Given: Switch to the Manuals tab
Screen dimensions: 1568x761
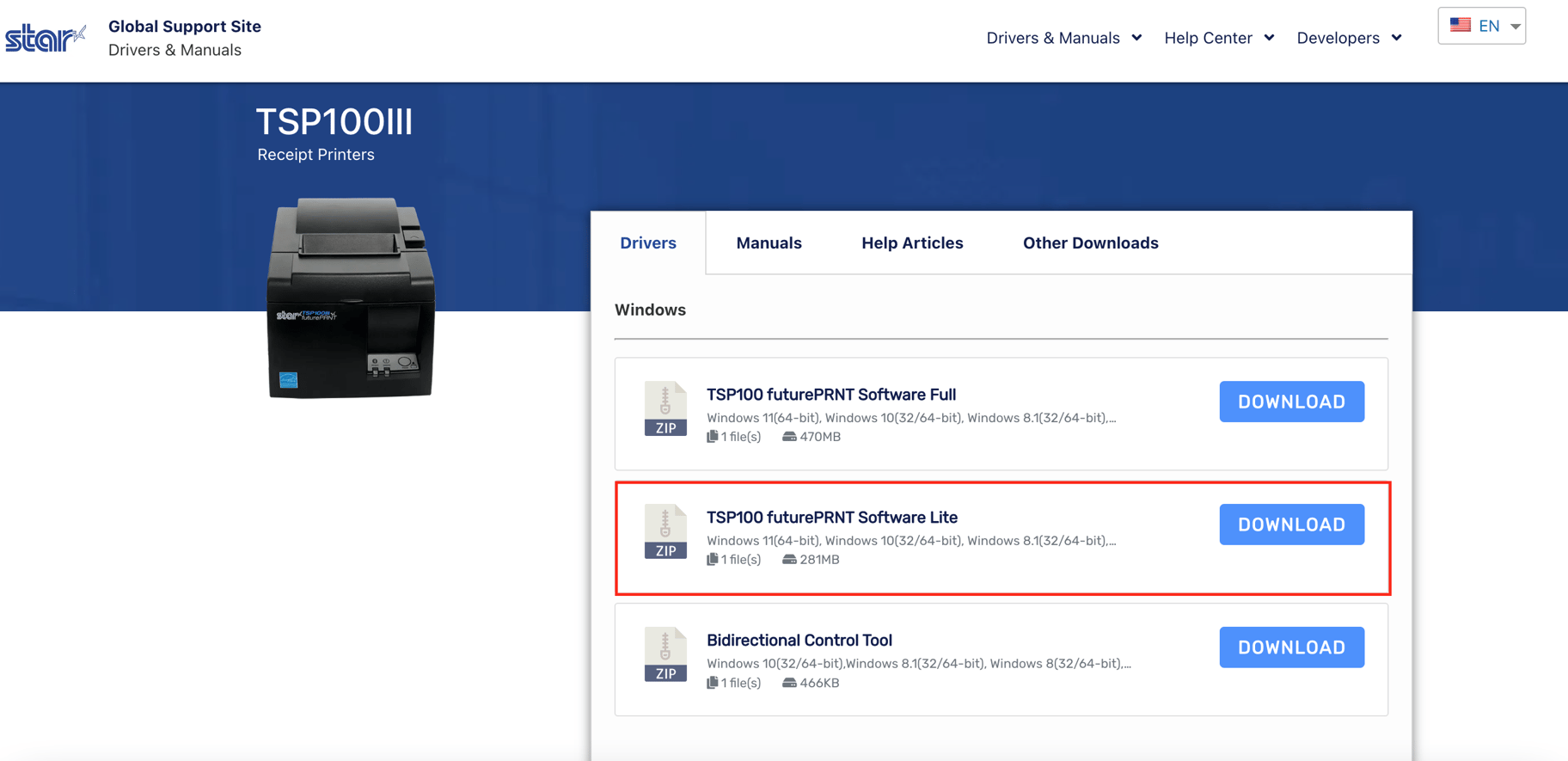Looking at the screenshot, I should coord(769,243).
